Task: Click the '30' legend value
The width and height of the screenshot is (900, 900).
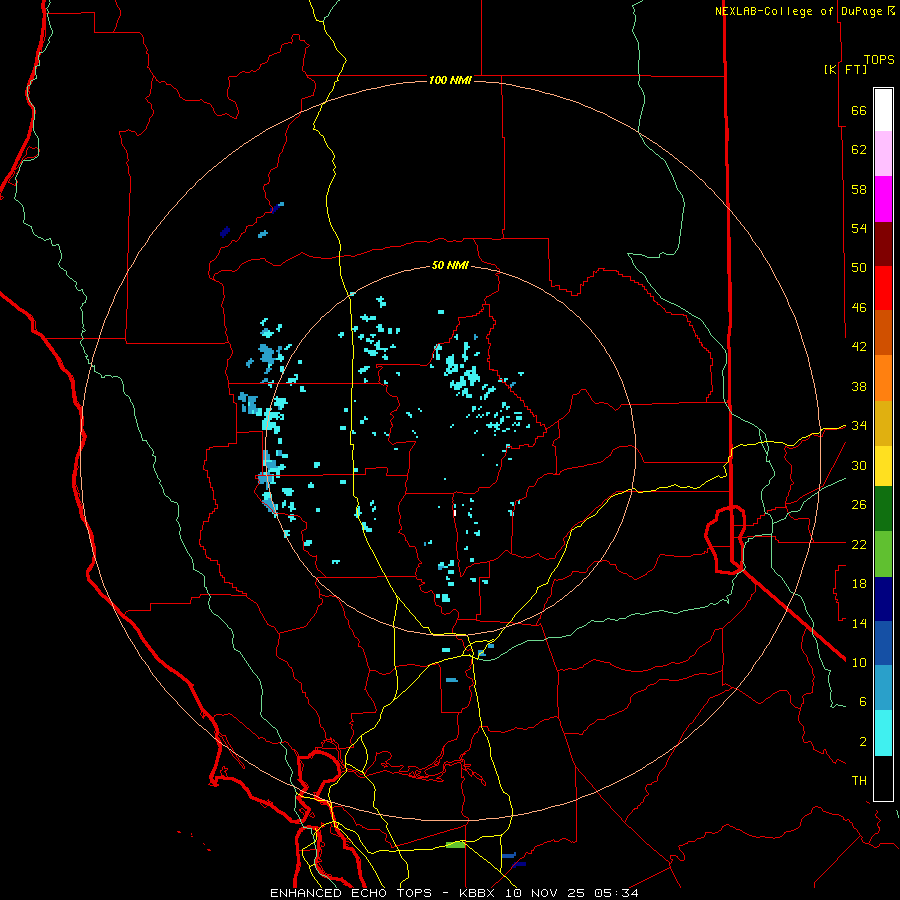Action: (859, 465)
